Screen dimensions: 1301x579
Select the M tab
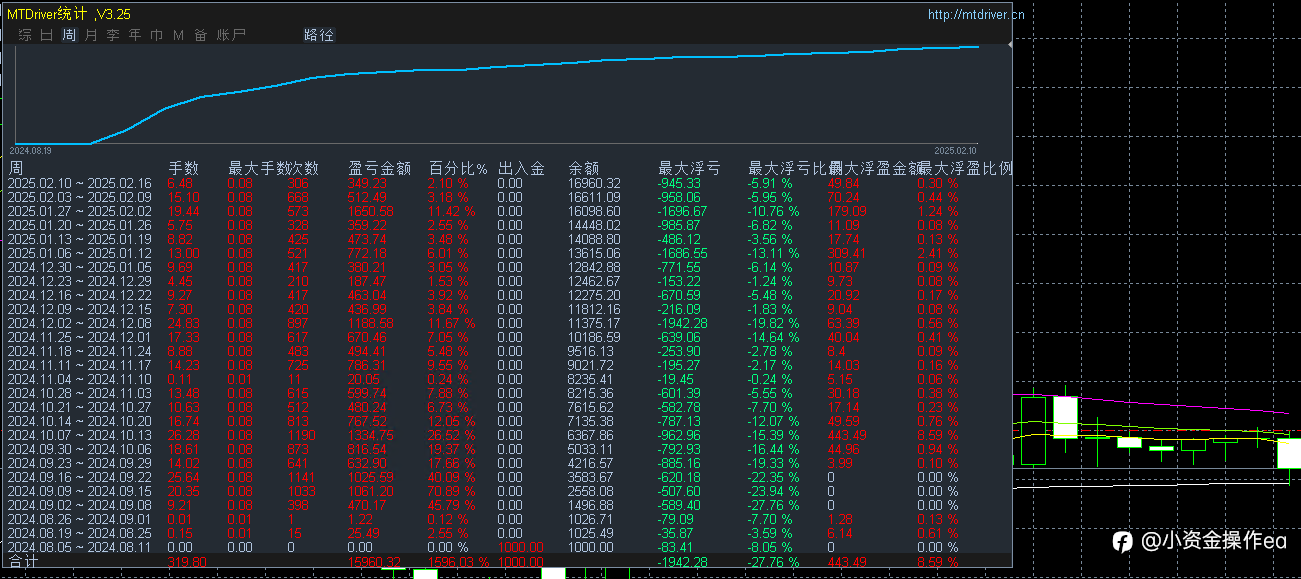(x=178, y=35)
